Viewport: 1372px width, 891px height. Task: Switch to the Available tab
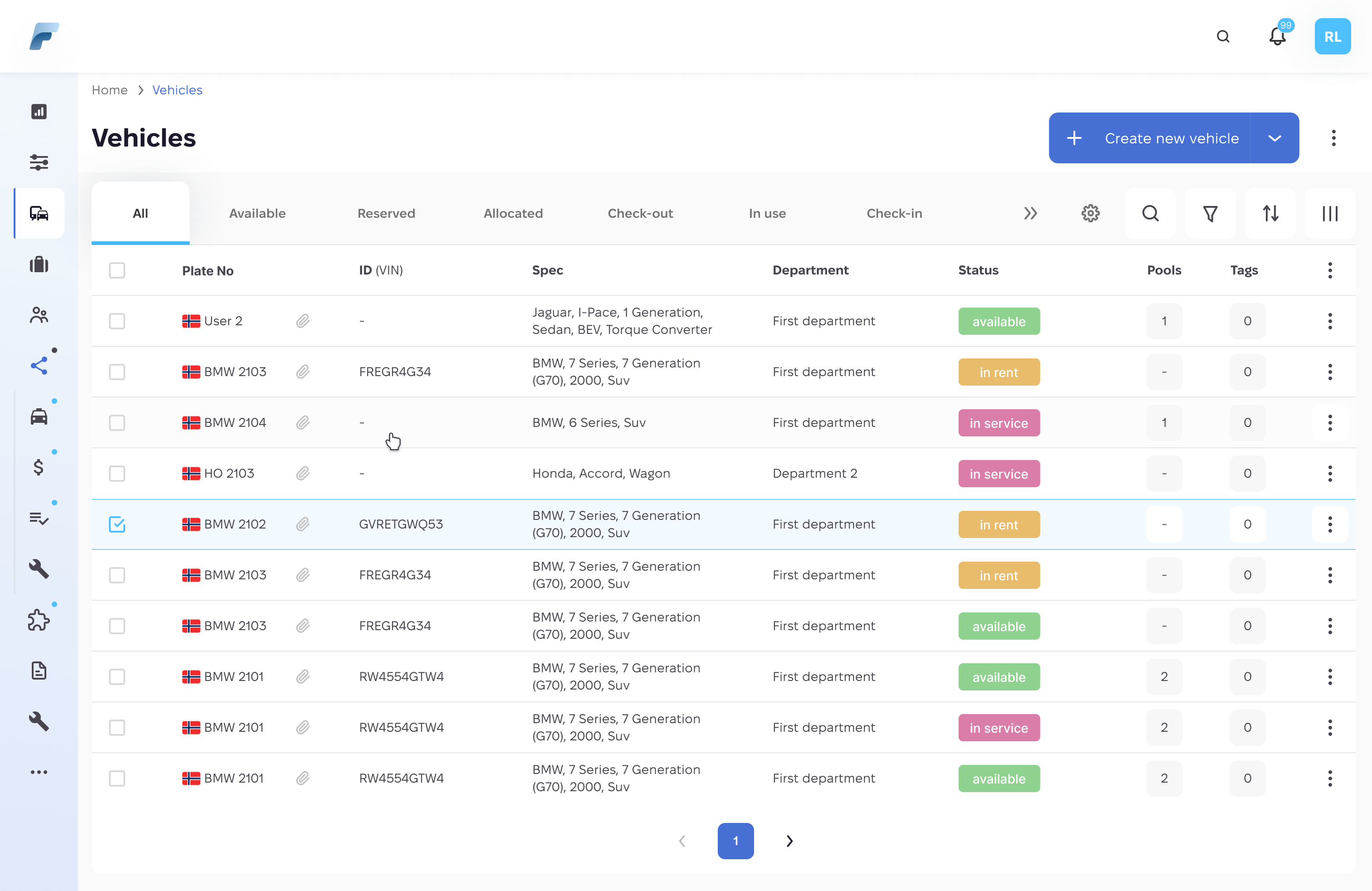[257, 213]
